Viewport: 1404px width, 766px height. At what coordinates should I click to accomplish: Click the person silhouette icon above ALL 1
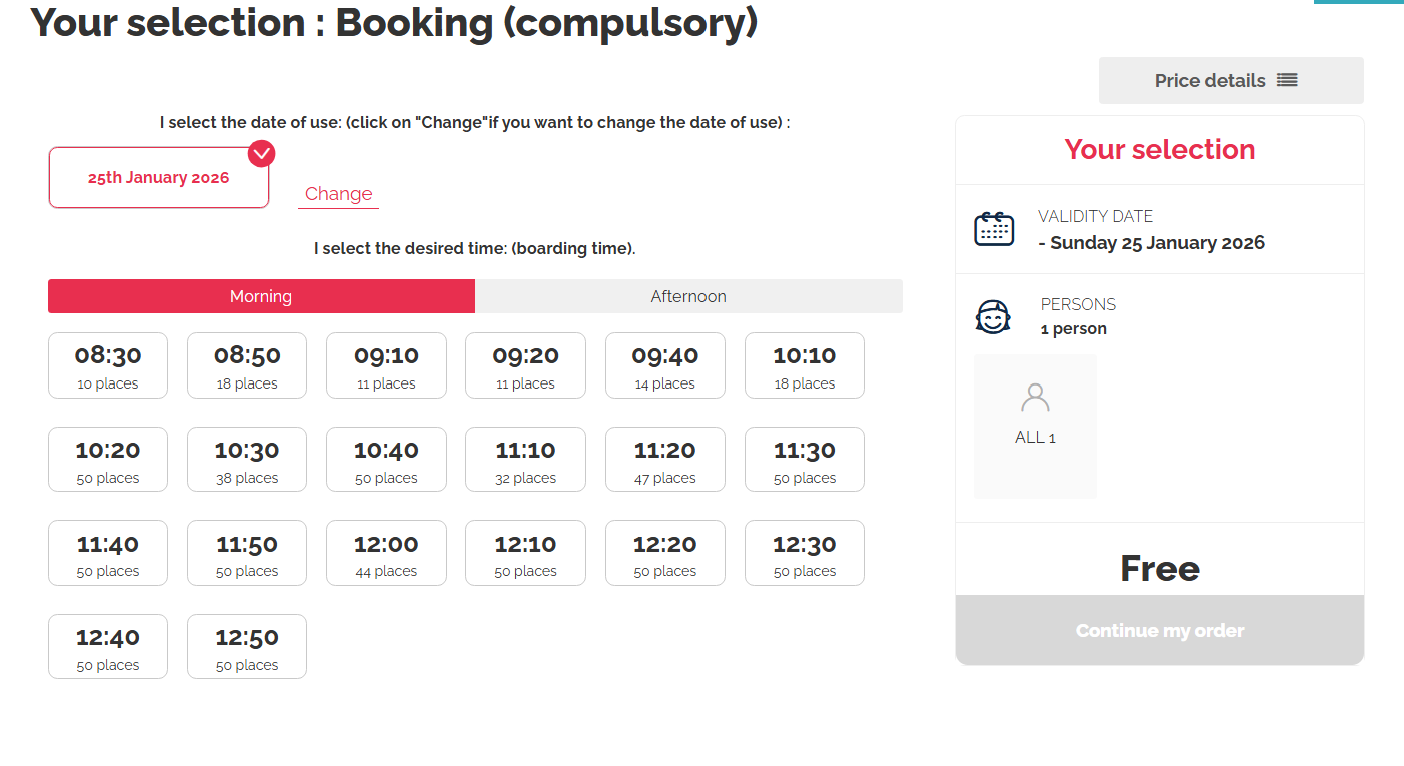tap(1035, 398)
